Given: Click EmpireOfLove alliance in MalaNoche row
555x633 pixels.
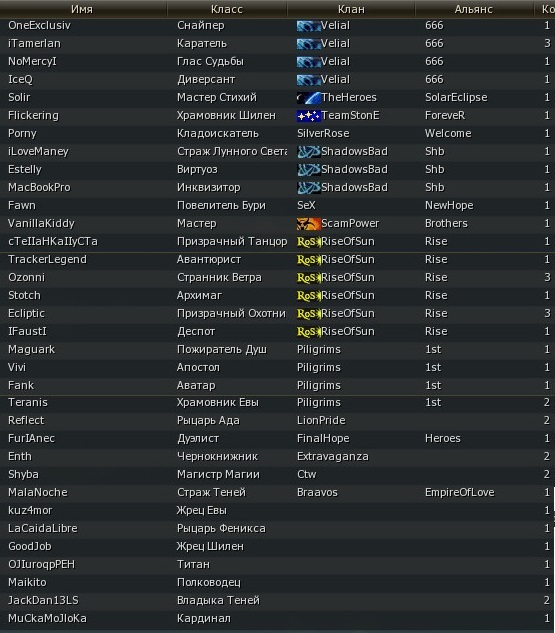Looking at the screenshot, I should (459, 493).
